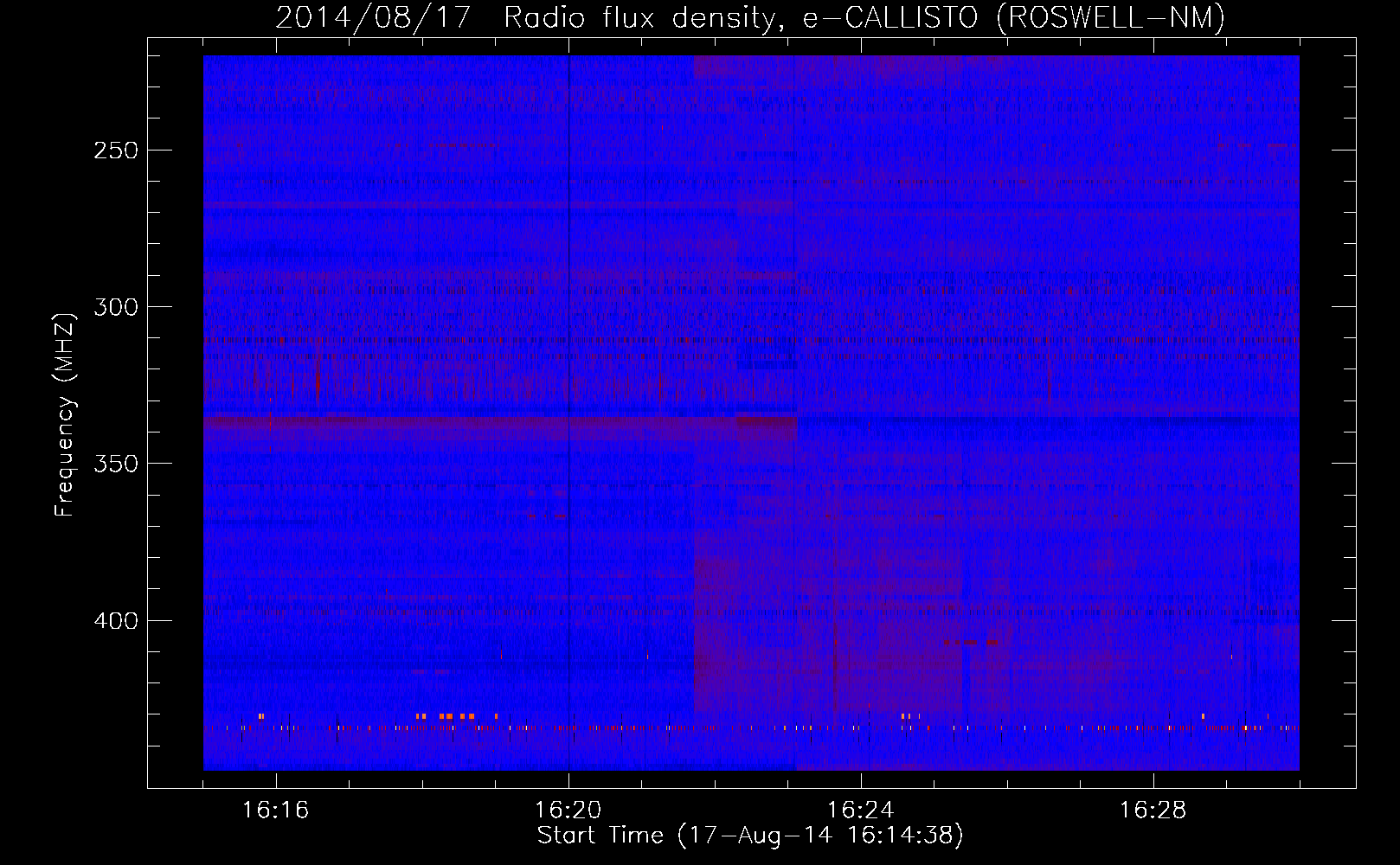The image size is (1400, 865).
Task: Select the 350 frequency axis label
Action: (x=116, y=464)
